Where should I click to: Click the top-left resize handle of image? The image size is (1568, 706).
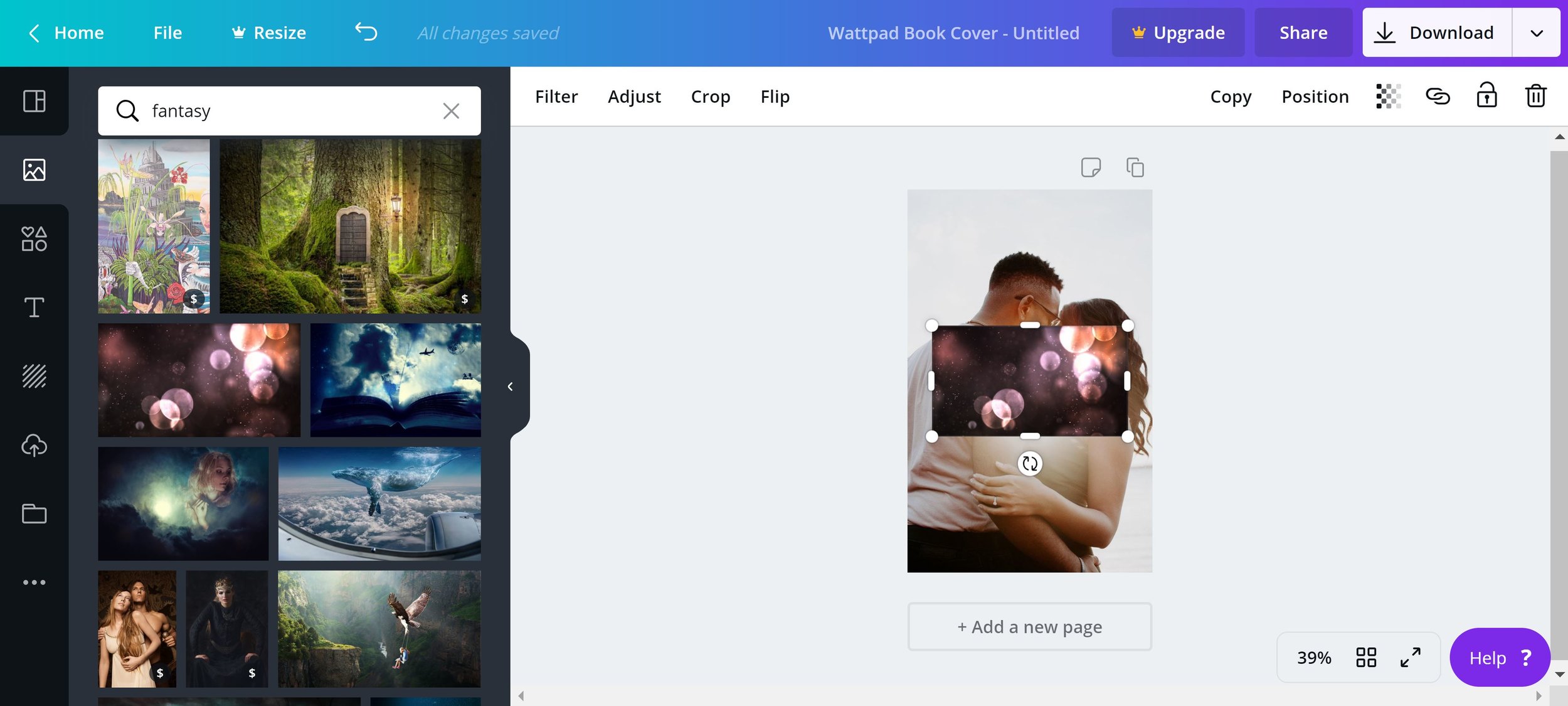click(x=932, y=325)
